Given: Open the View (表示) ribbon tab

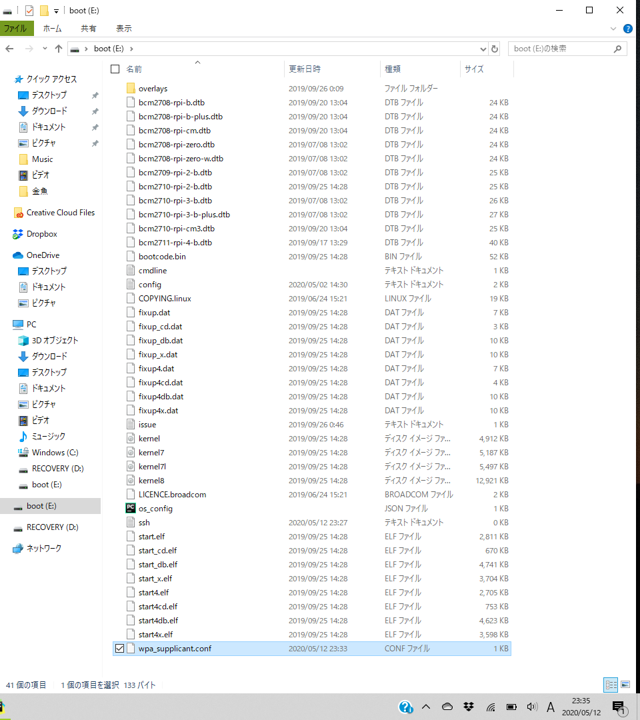Looking at the screenshot, I should click(x=124, y=28).
